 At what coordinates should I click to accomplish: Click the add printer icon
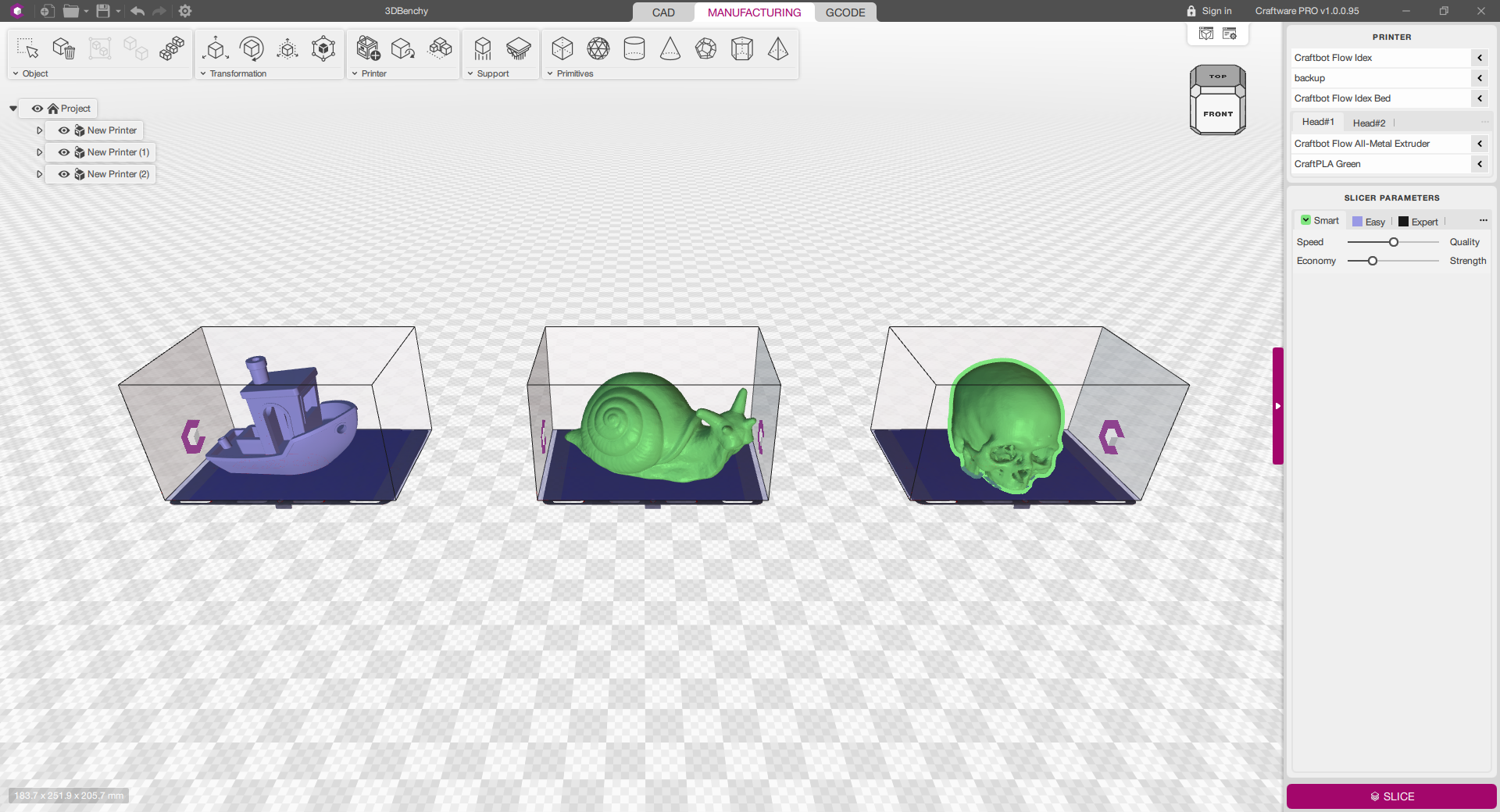[367, 49]
